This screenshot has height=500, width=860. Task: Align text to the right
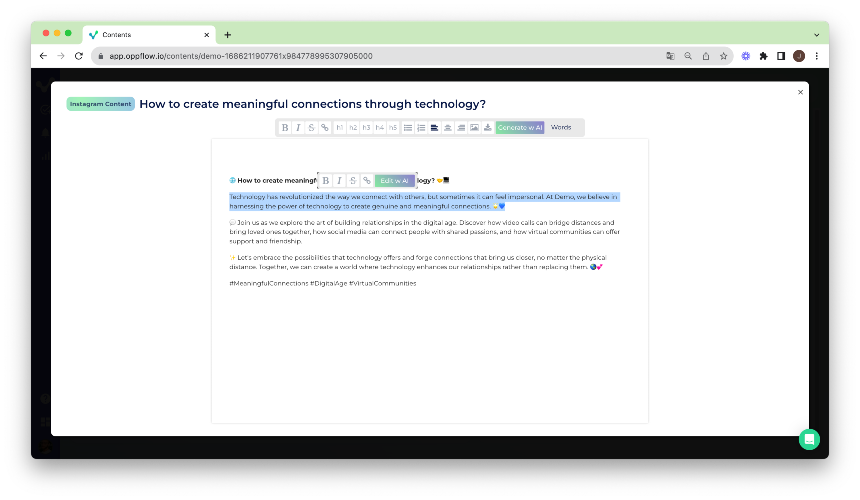pos(461,128)
